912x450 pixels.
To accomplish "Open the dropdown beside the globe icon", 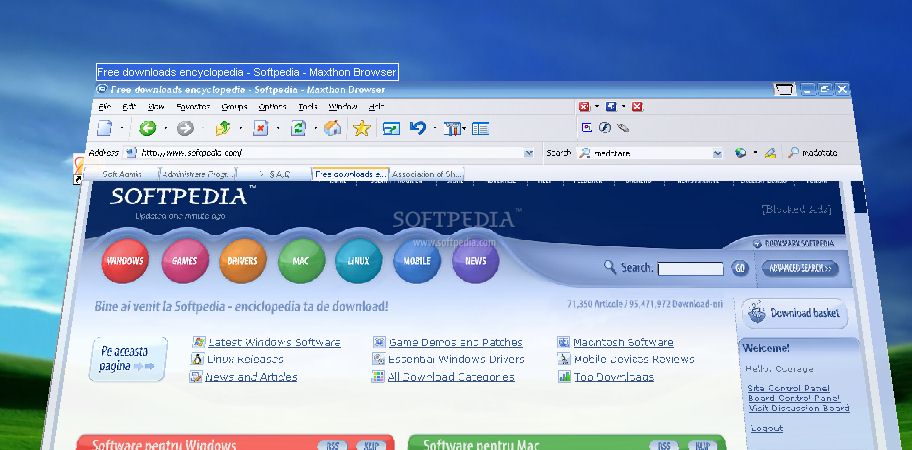I will coord(755,153).
